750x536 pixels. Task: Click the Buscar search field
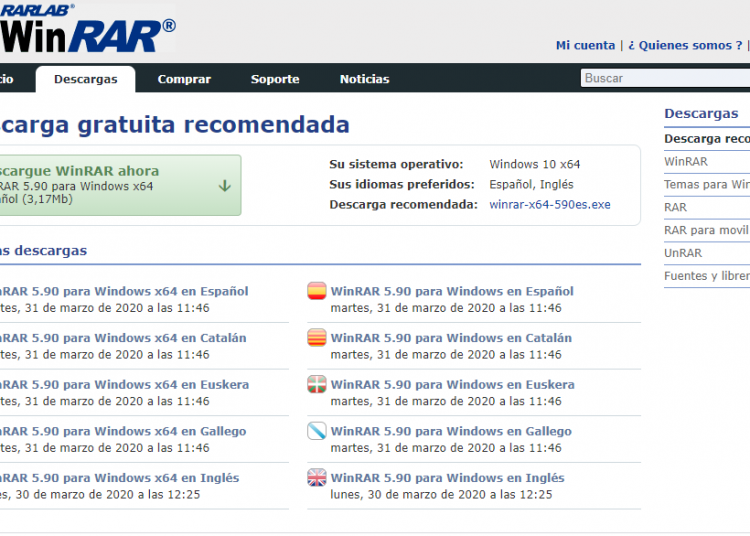click(x=665, y=78)
